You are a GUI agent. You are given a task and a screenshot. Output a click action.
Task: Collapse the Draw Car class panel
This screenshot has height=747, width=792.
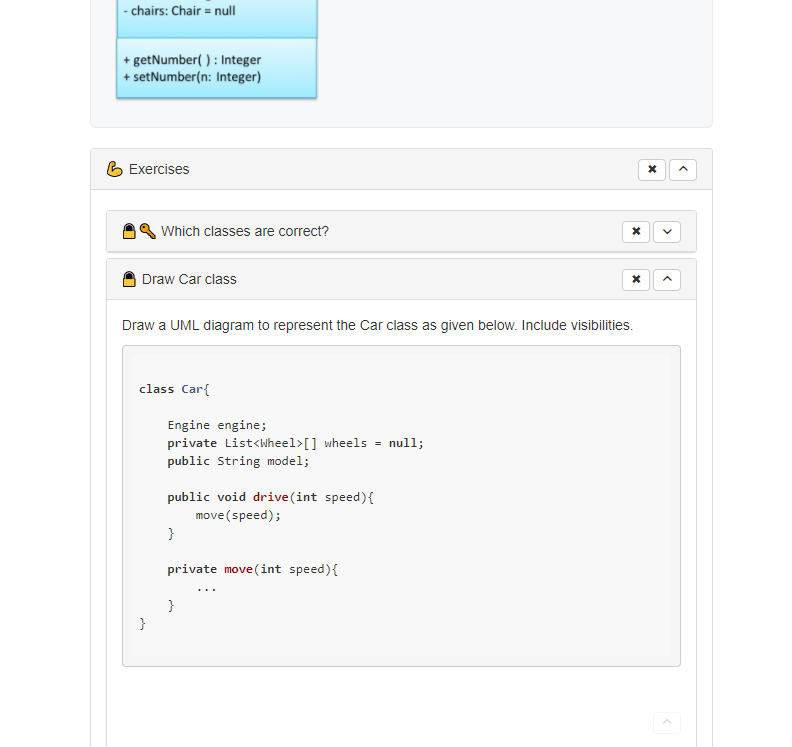pyautogui.click(x=667, y=280)
